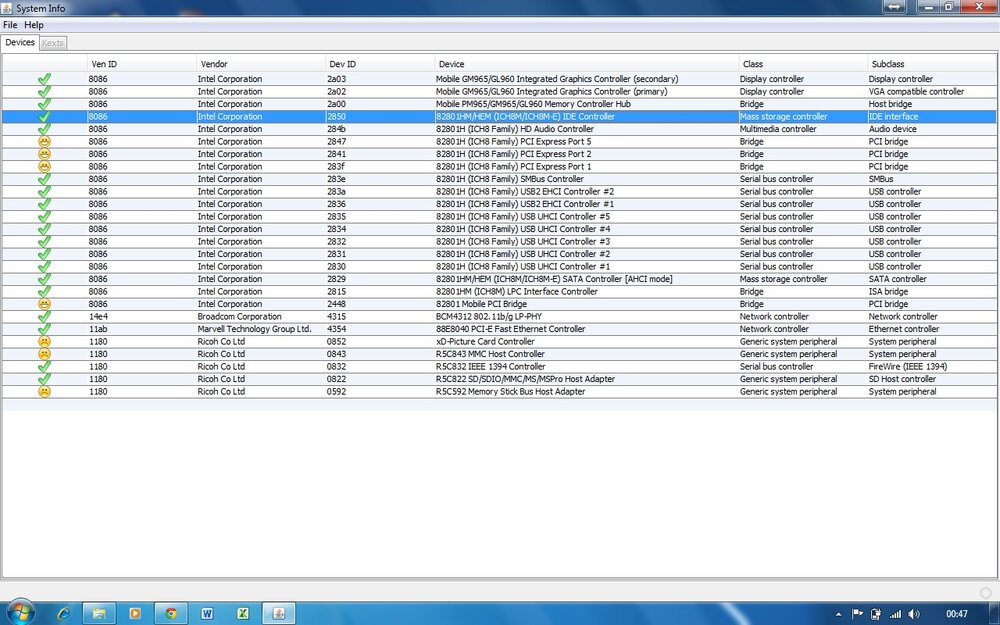Image resolution: width=1000 pixels, height=625 pixels.
Task: Launch Microsoft Word from the taskbar
Action: coord(207,612)
